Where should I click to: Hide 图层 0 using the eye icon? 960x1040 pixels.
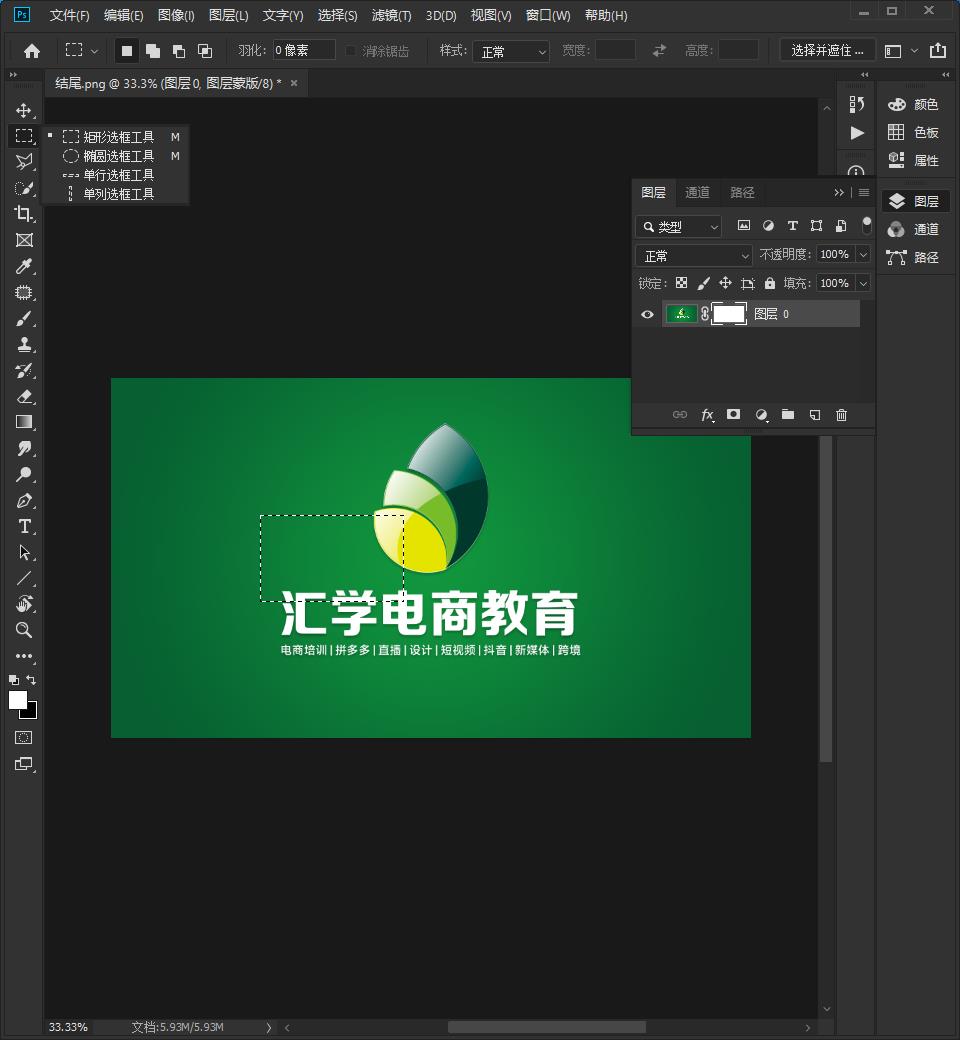pyautogui.click(x=648, y=314)
